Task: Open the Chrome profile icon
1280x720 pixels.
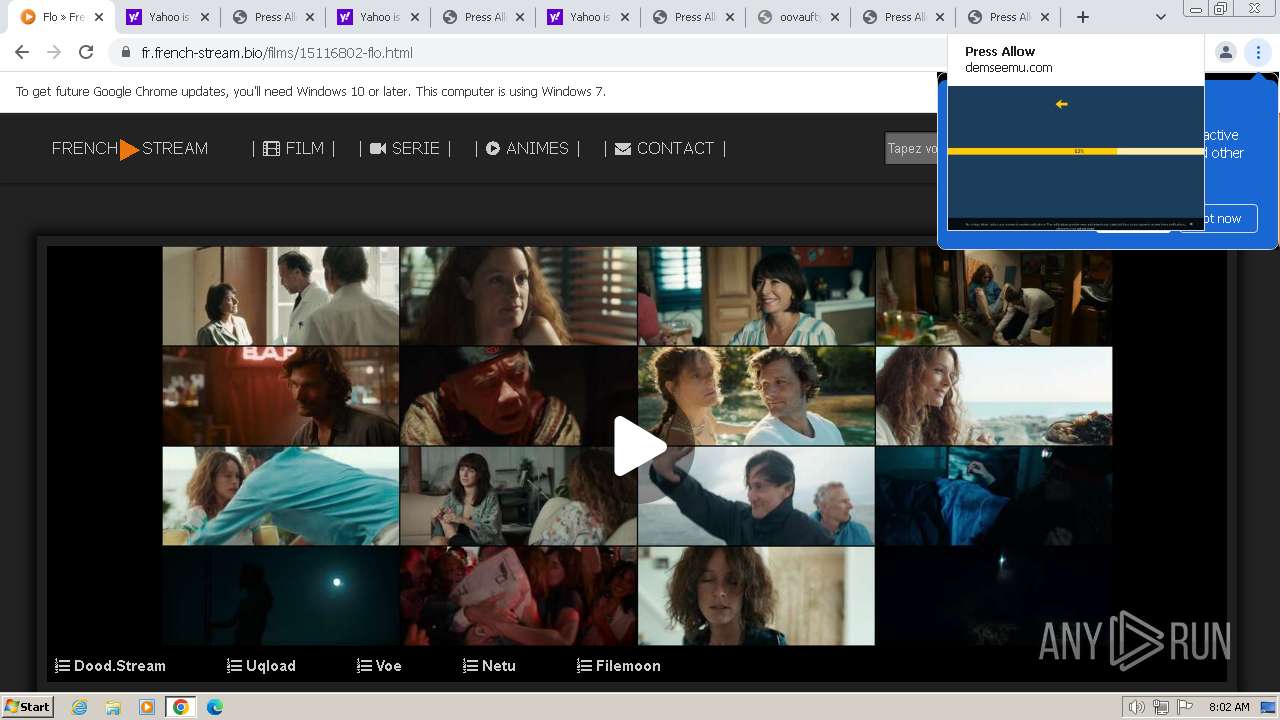Action: click(1225, 52)
